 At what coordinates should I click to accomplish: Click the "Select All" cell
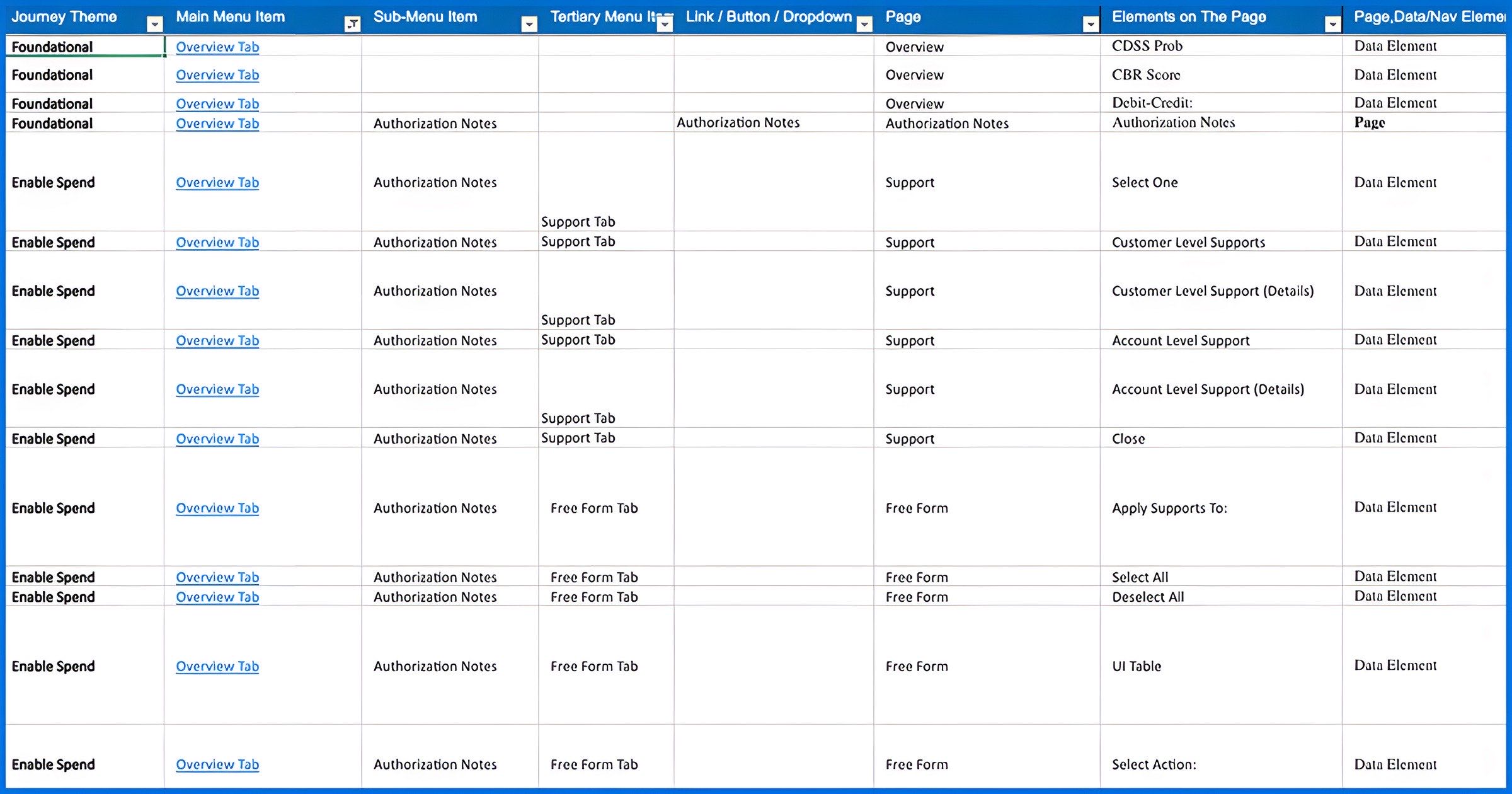pyautogui.click(x=1221, y=577)
